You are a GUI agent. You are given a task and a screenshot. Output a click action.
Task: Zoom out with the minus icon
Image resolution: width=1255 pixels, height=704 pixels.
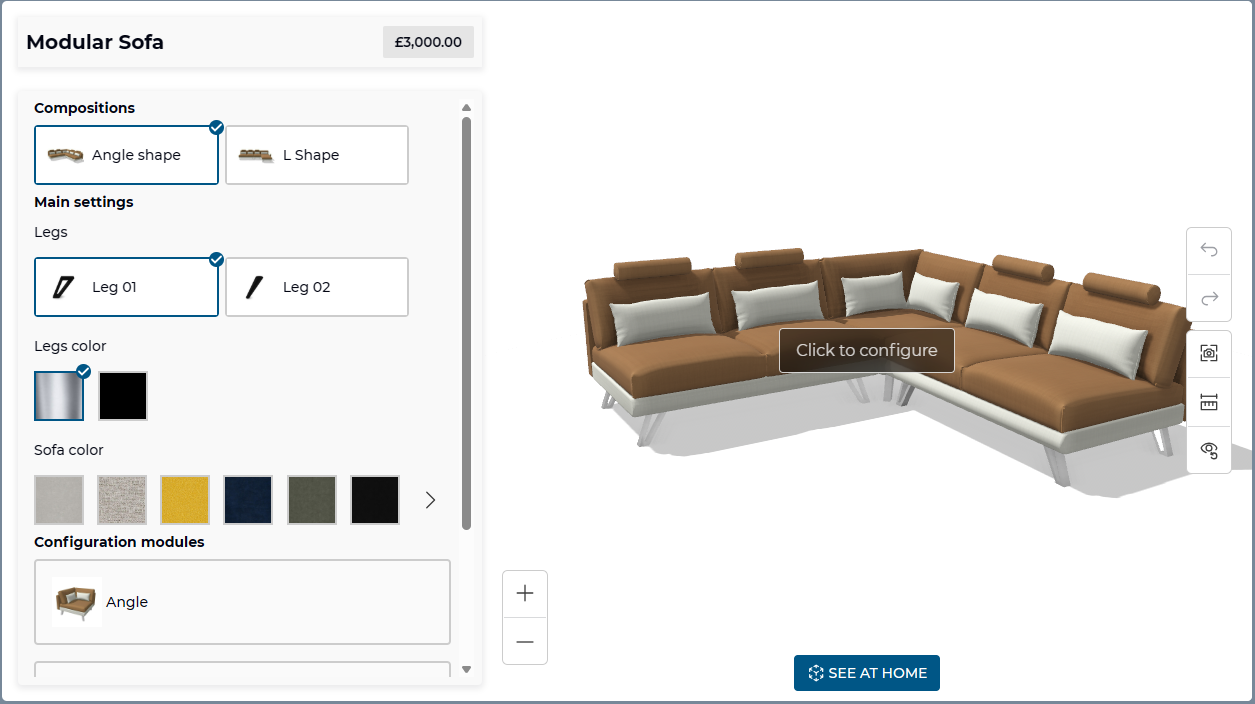pyautogui.click(x=525, y=641)
